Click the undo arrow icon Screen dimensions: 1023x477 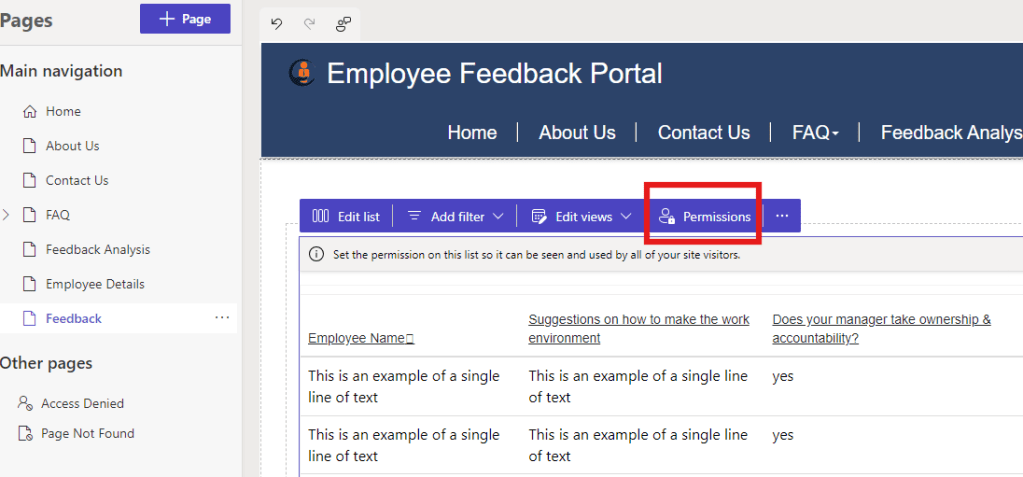tap(277, 23)
